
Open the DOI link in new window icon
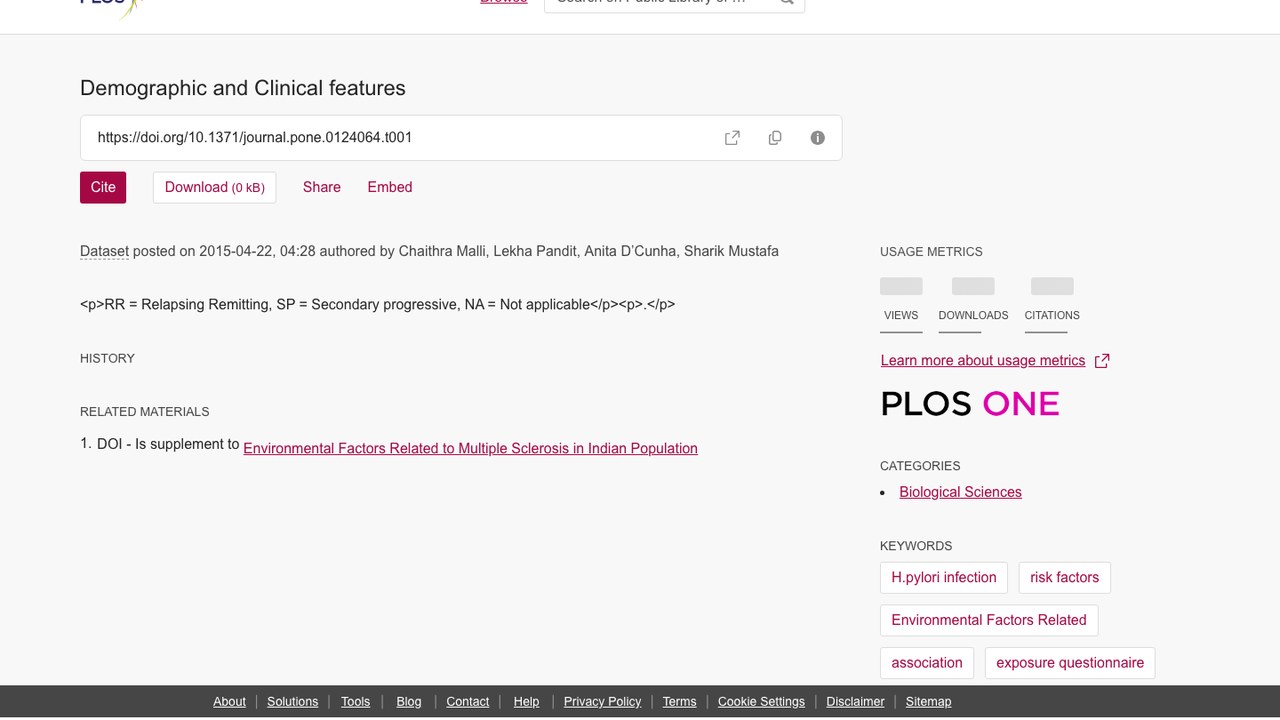(732, 138)
